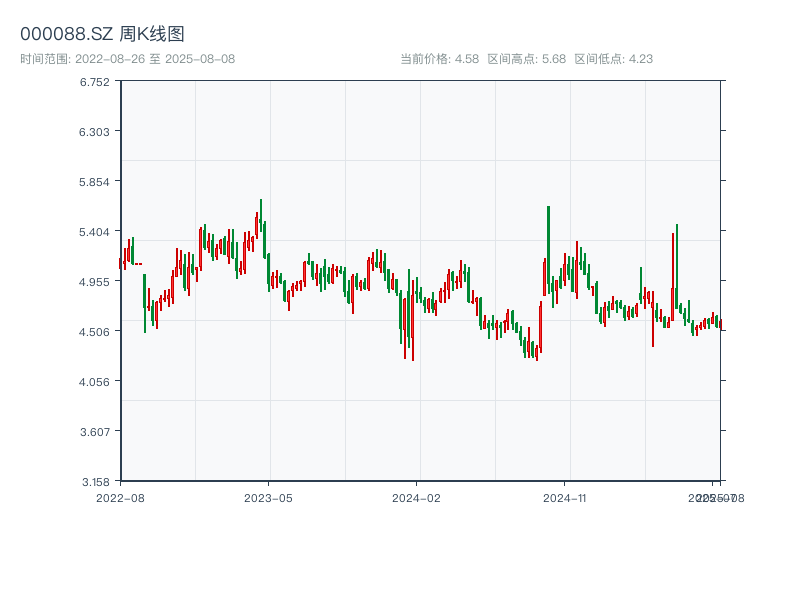Click the 2023-05 x-axis date label
This screenshot has width=800, height=600.
(268, 497)
